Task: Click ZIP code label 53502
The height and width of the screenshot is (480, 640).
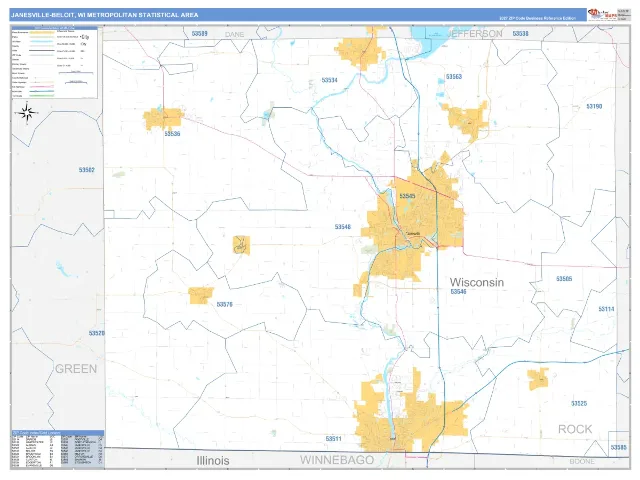Action: tap(87, 170)
